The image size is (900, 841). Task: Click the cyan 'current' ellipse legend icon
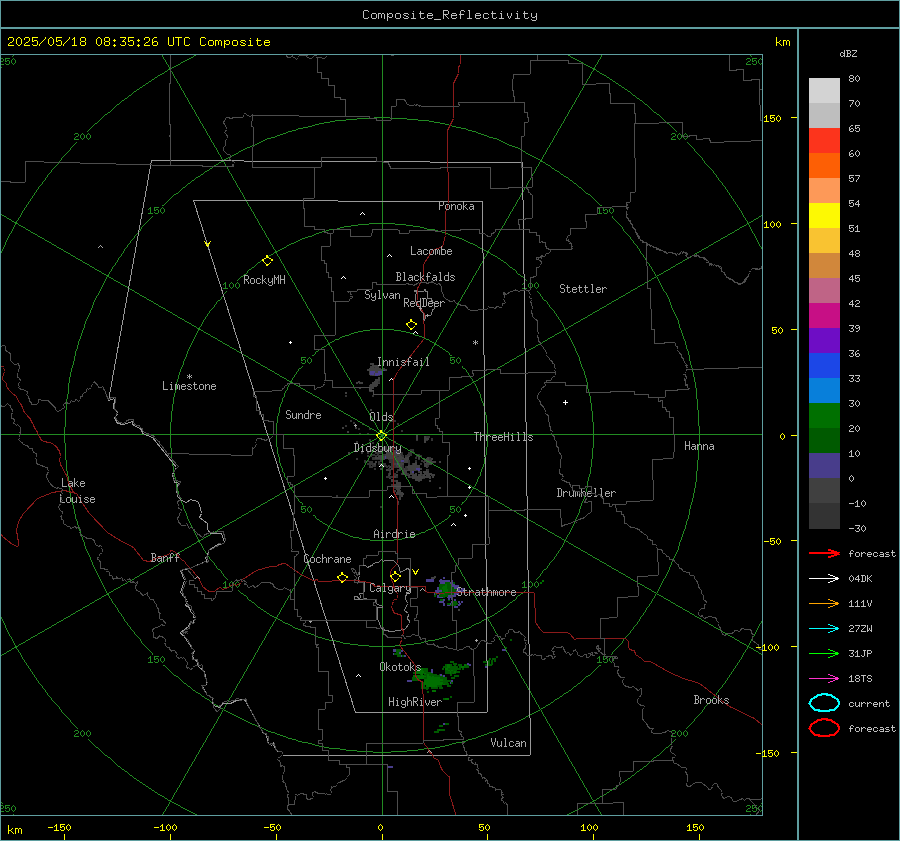(x=824, y=703)
